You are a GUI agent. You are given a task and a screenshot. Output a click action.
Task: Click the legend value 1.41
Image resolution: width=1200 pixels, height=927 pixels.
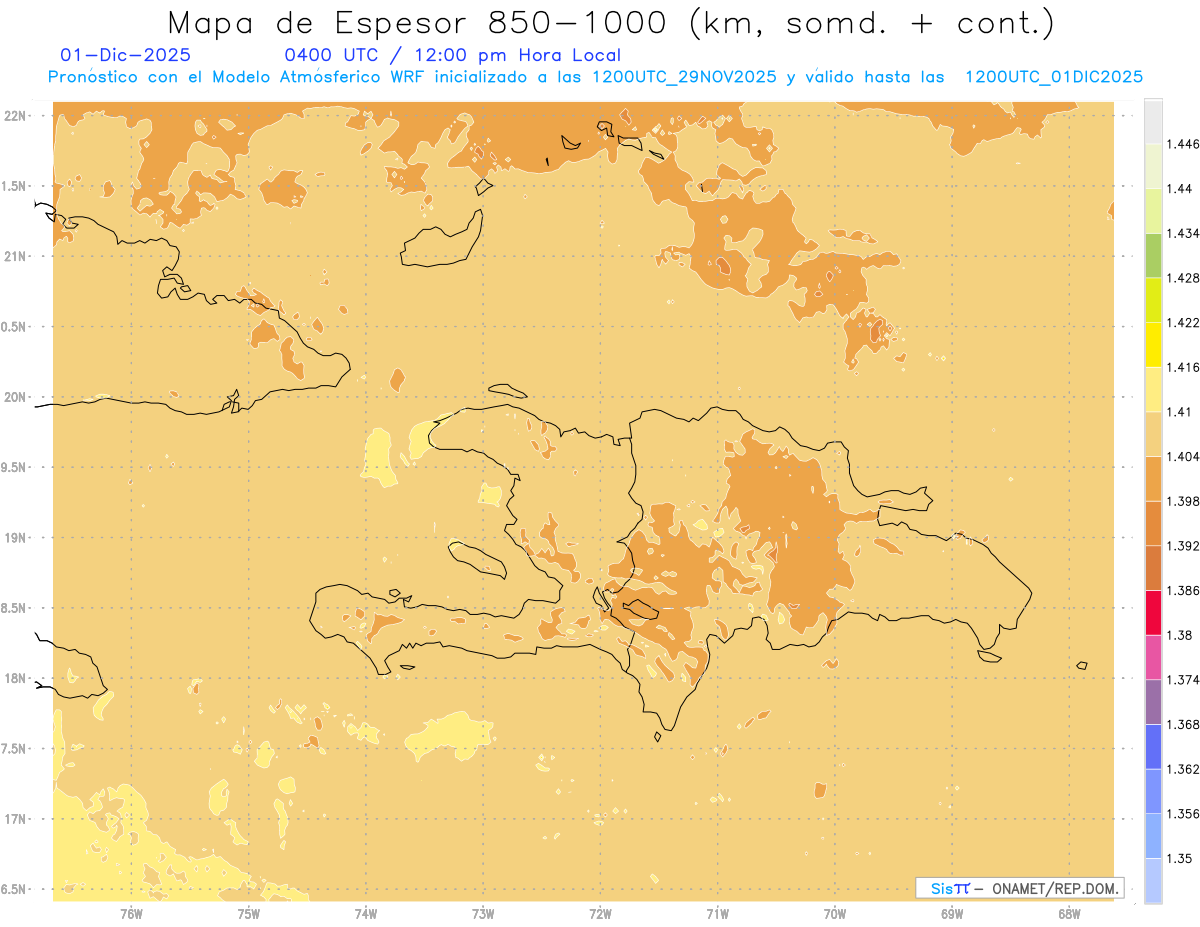point(1179,412)
